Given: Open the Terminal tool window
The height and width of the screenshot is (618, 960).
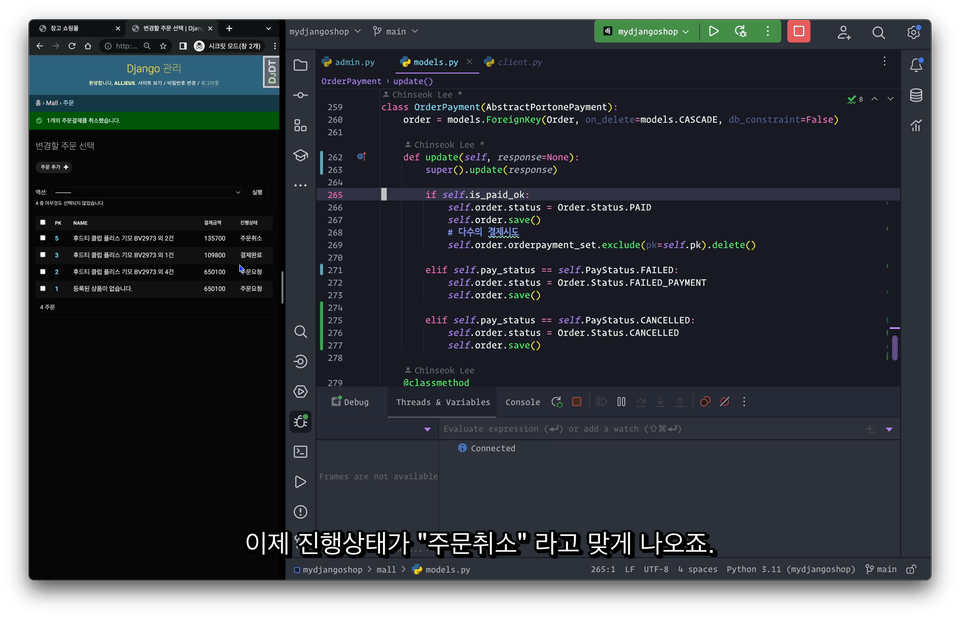Looking at the screenshot, I should [300, 451].
